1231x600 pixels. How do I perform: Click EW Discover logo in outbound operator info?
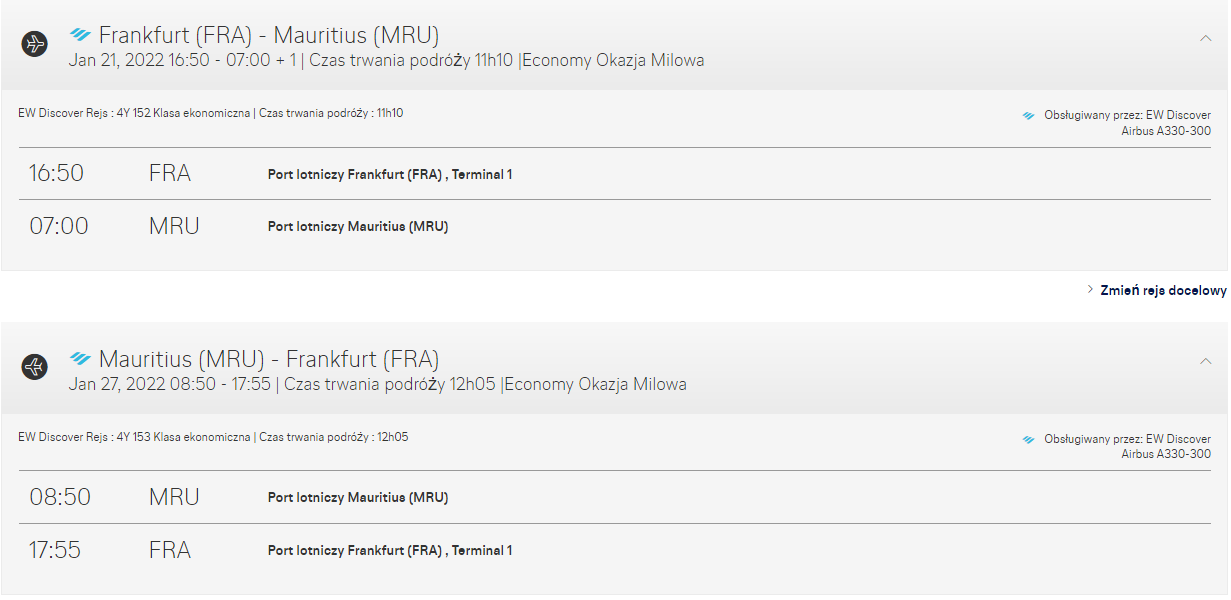pos(1029,116)
